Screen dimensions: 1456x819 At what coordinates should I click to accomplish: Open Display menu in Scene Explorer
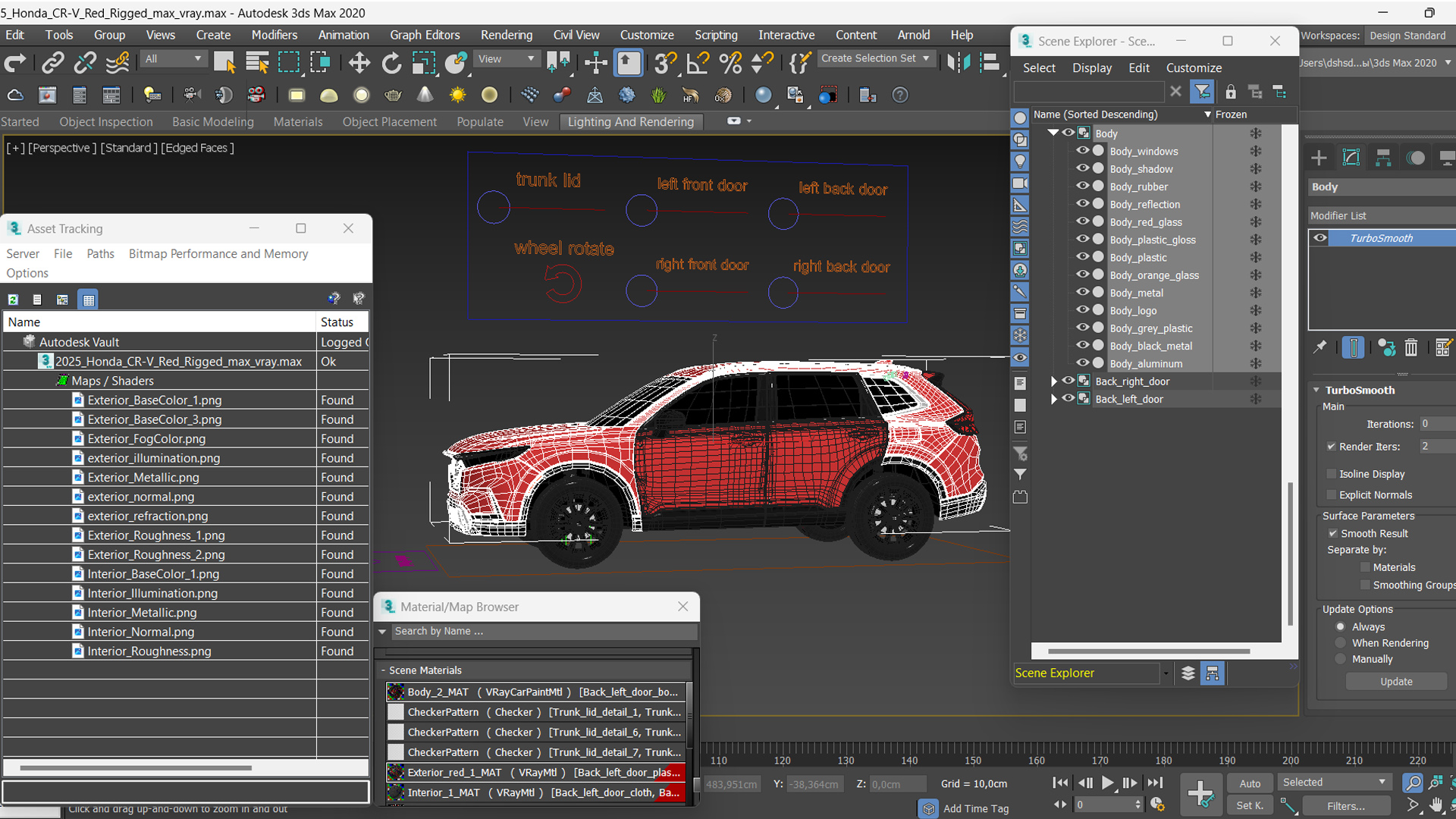point(1092,68)
